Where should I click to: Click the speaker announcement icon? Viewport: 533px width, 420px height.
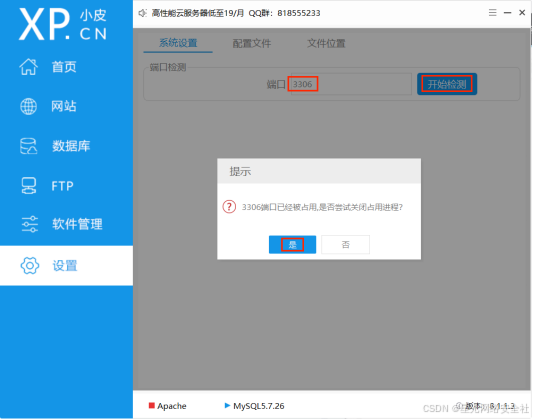(142, 13)
